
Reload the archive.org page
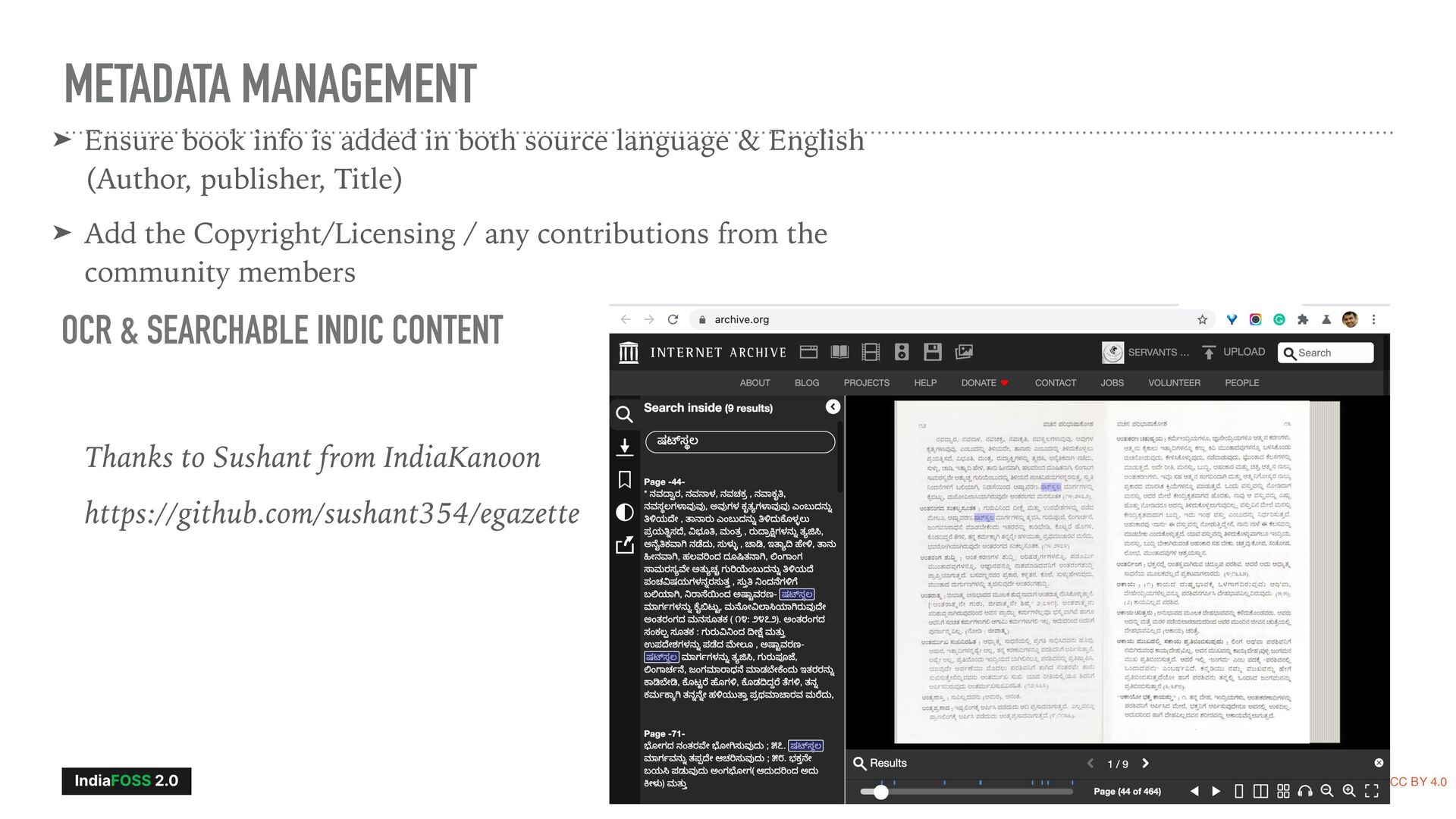pos(673,319)
